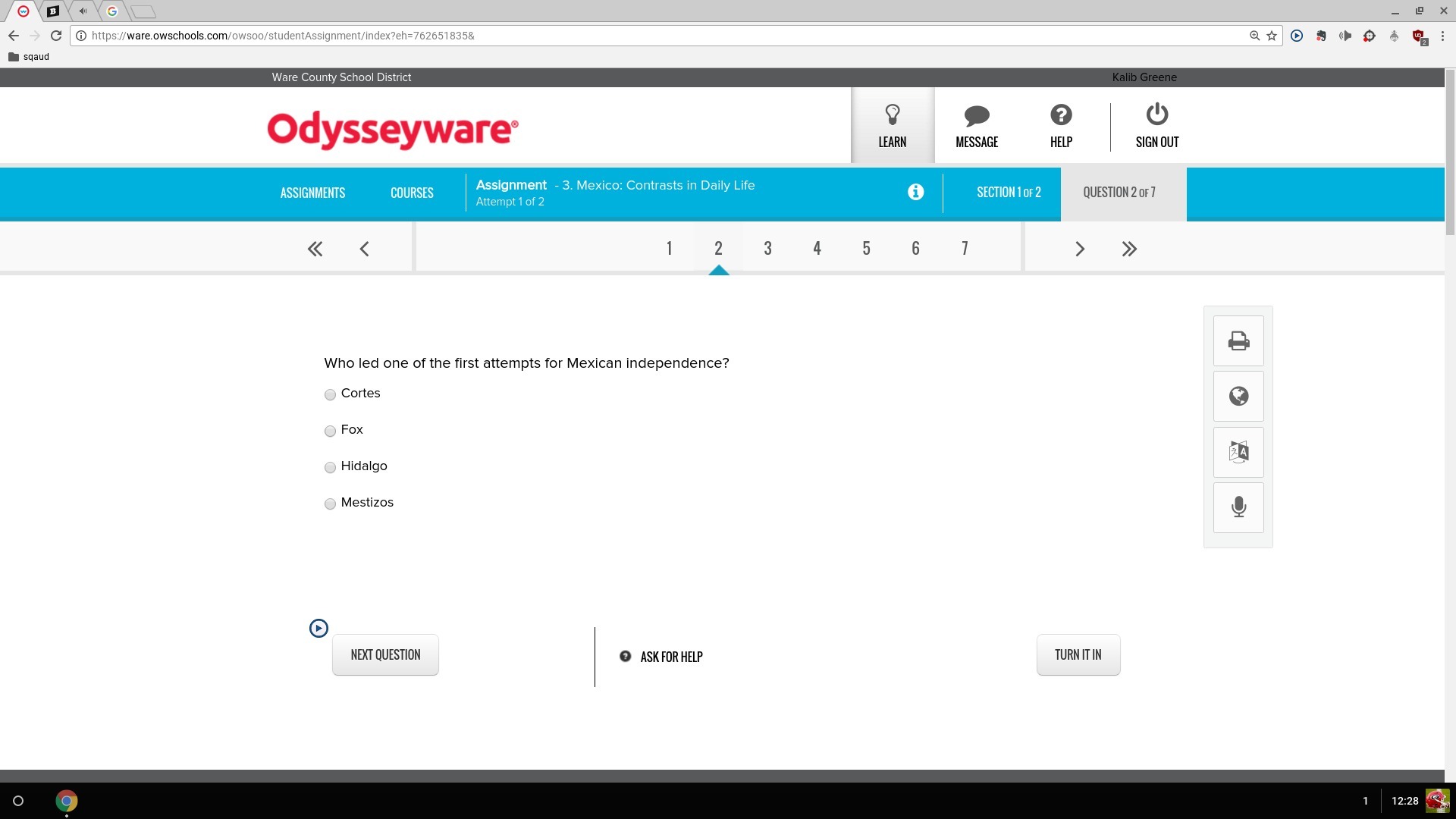Screen dimensions: 1456x819
Task: Open the Assignments menu tab
Action: coord(312,193)
